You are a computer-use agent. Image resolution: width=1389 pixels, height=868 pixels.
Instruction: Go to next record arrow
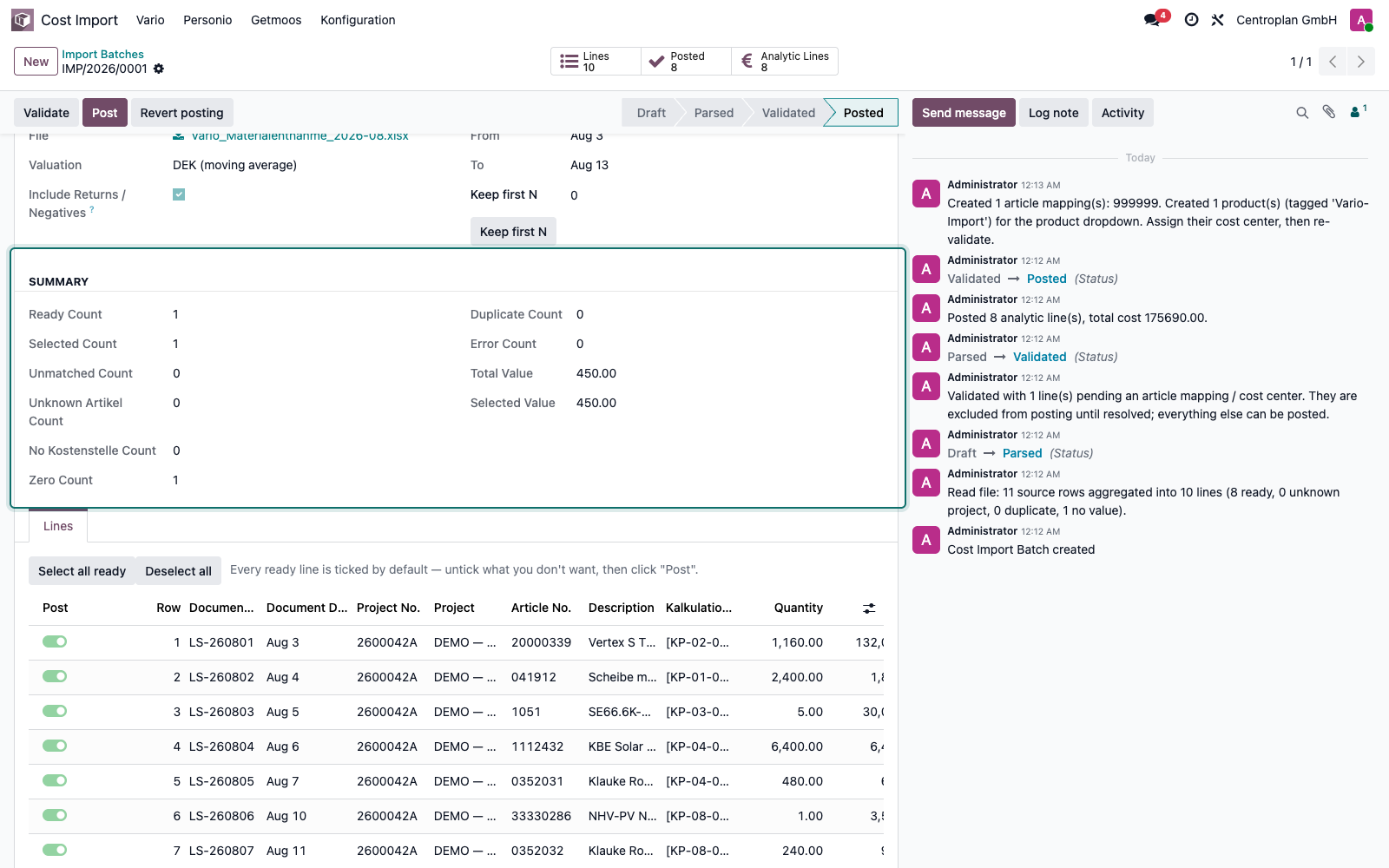(x=1361, y=62)
